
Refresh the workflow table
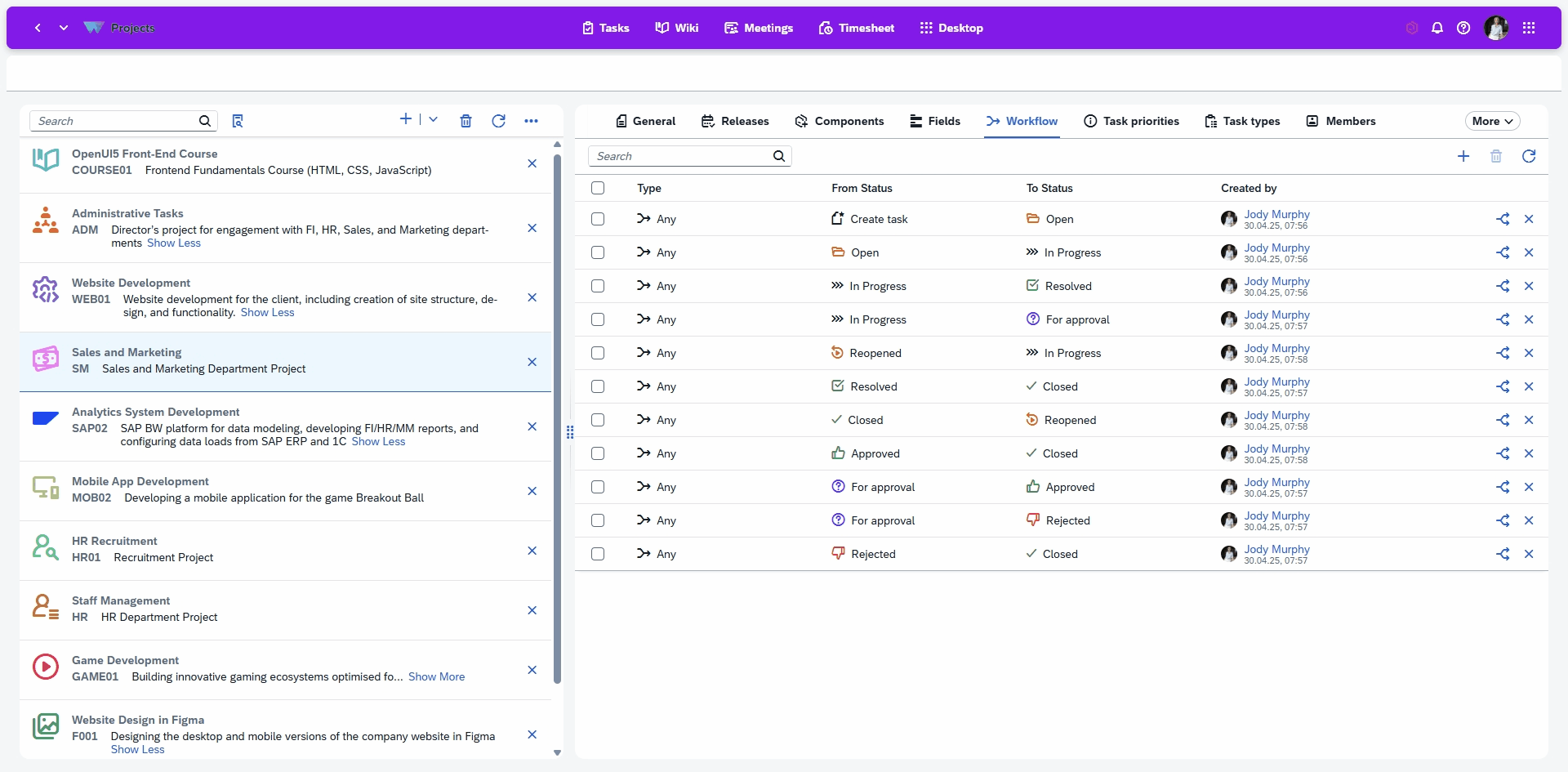tap(1529, 156)
